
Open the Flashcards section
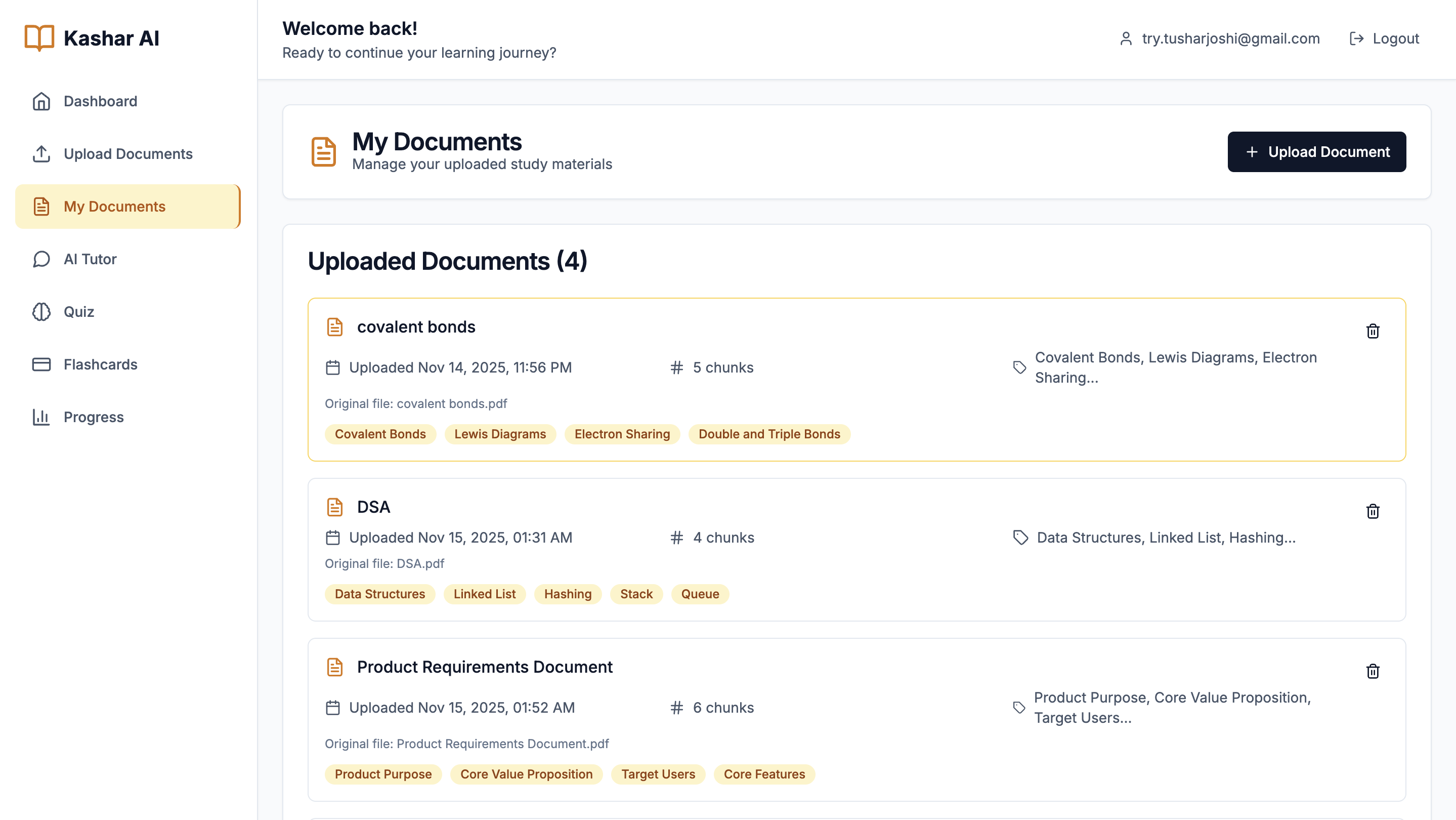(x=129, y=364)
